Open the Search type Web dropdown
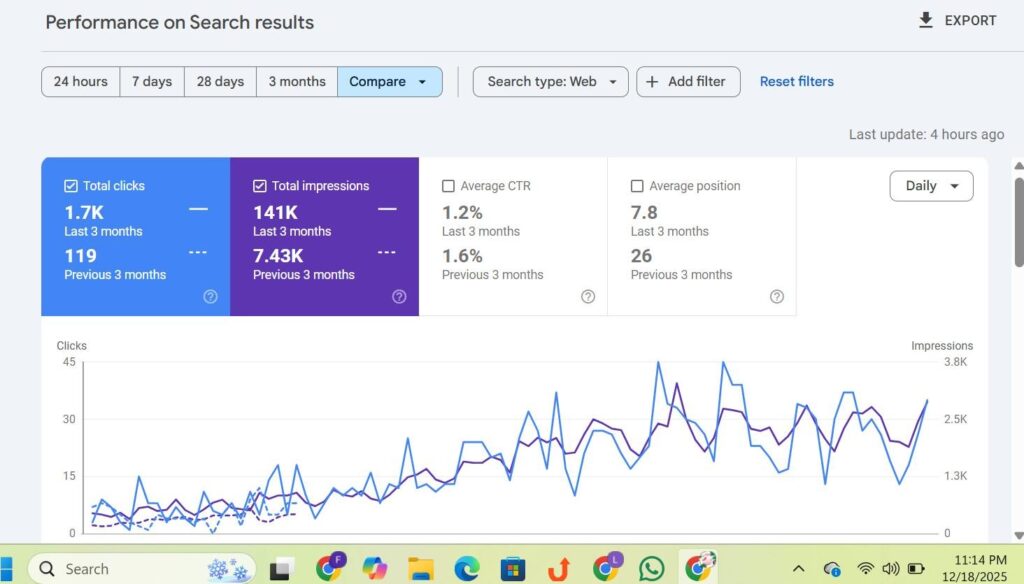The image size is (1024, 584). pyautogui.click(x=549, y=81)
